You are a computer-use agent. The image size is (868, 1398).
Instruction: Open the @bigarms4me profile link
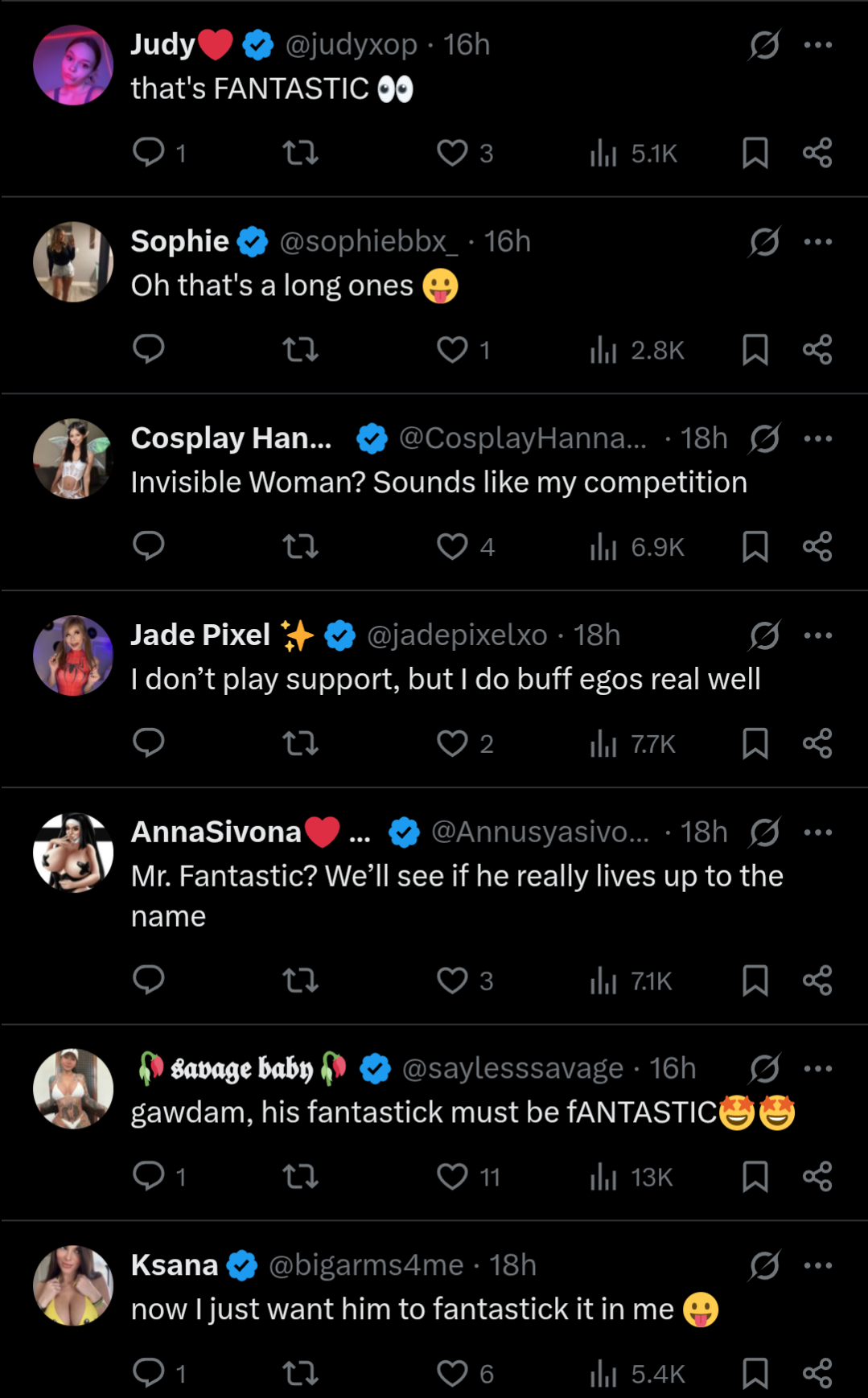pos(366,1265)
